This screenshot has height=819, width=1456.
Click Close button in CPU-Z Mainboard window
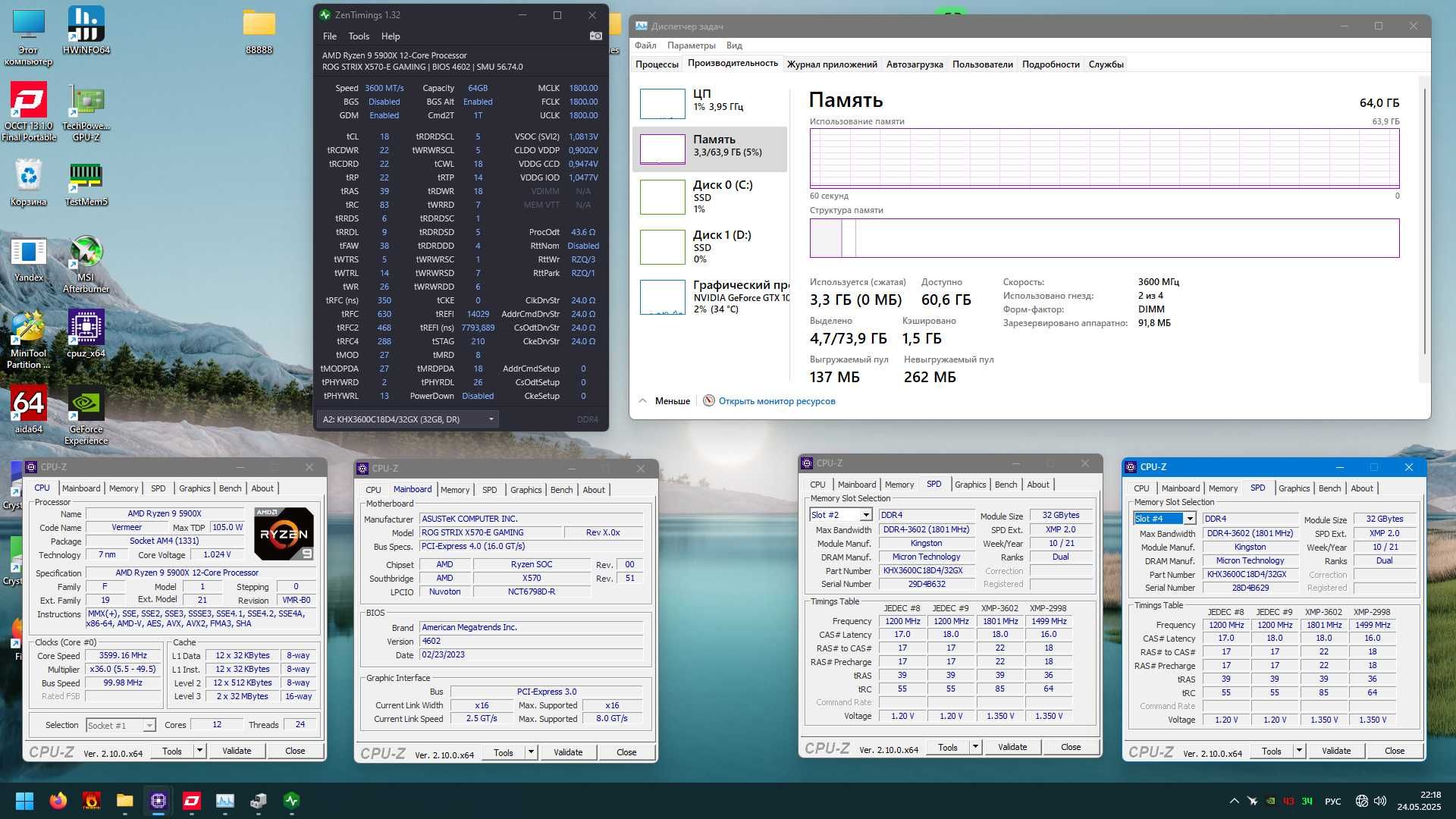click(626, 752)
